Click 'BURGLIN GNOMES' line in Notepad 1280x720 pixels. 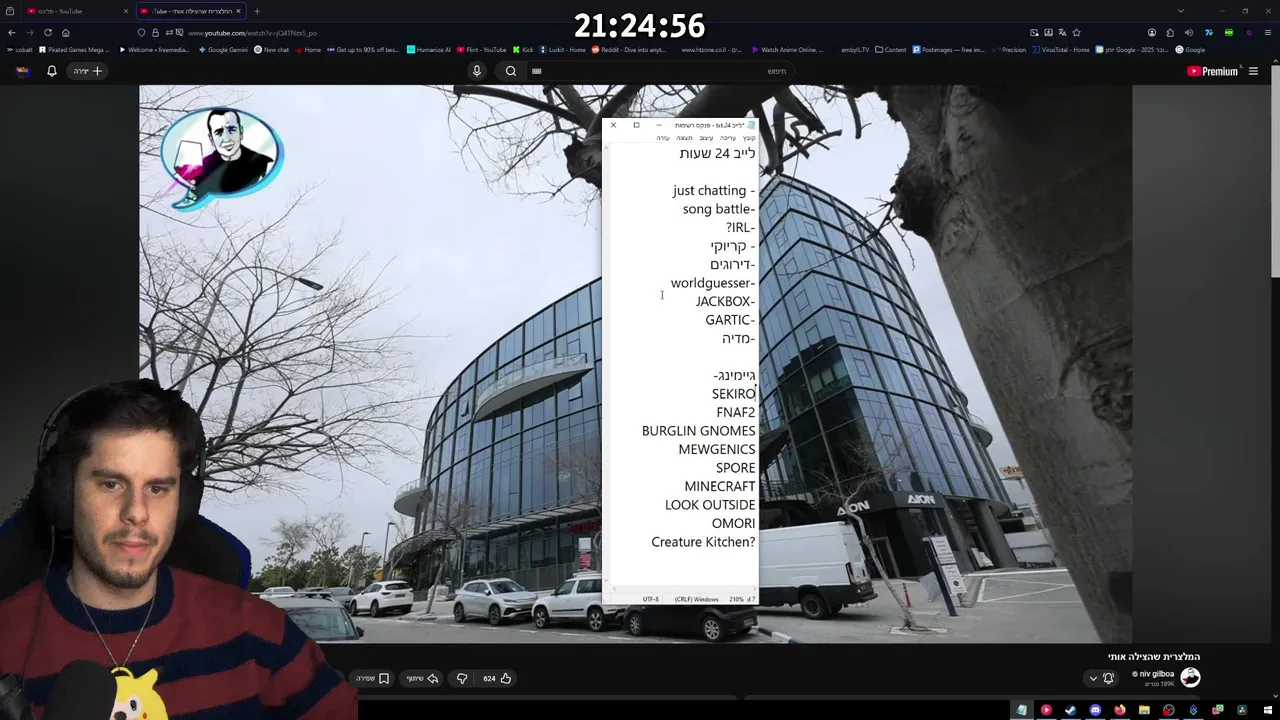tap(698, 431)
